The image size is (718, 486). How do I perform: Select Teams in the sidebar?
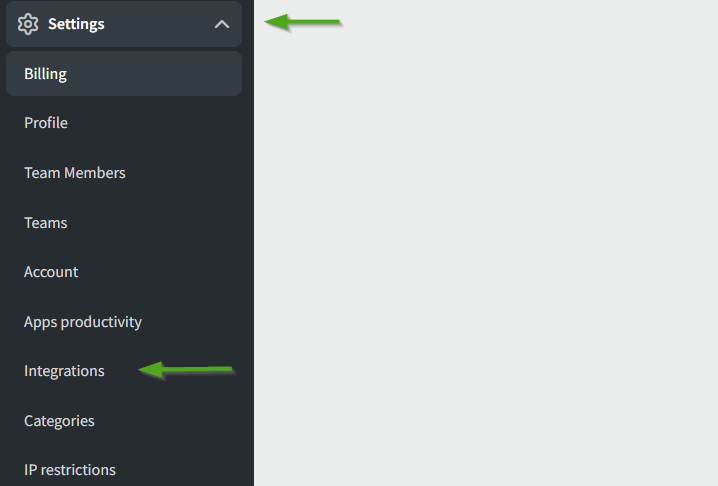[46, 222]
